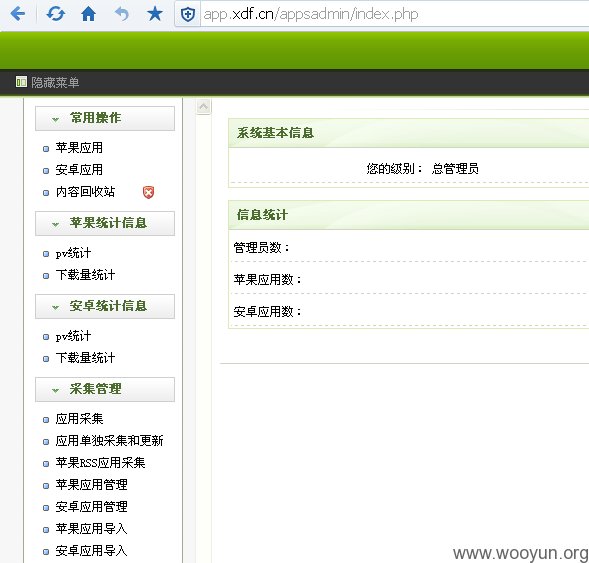Click bullet icon beside 安卓应用管理
This screenshot has width=589, height=563.
tap(46, 509)
